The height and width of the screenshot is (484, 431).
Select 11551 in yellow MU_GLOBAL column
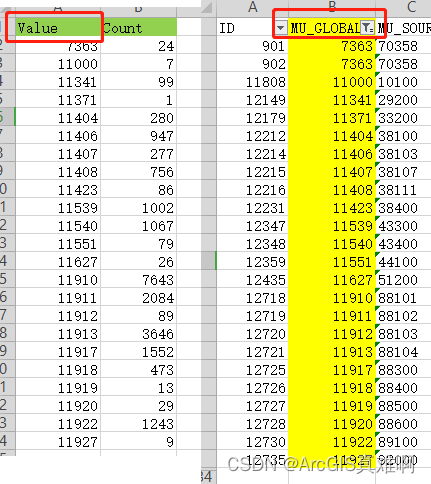coord(332,262)
